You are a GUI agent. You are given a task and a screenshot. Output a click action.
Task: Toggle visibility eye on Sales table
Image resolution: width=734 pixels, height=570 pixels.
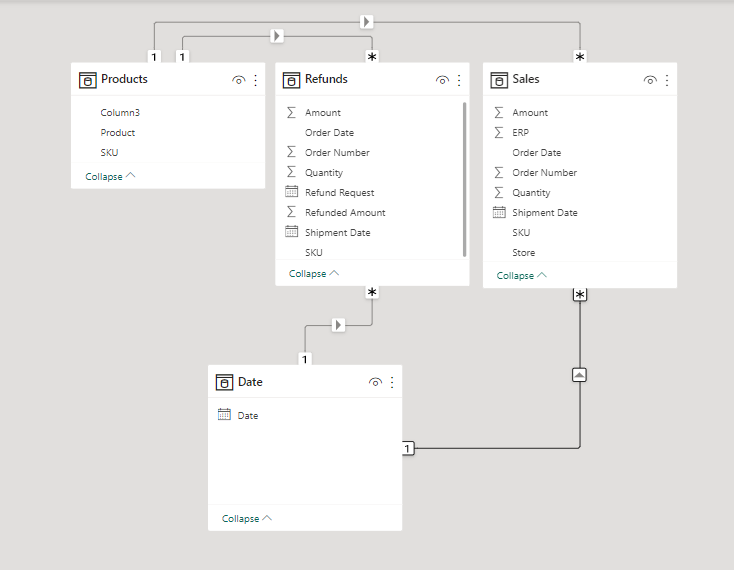tap(650, 80)
